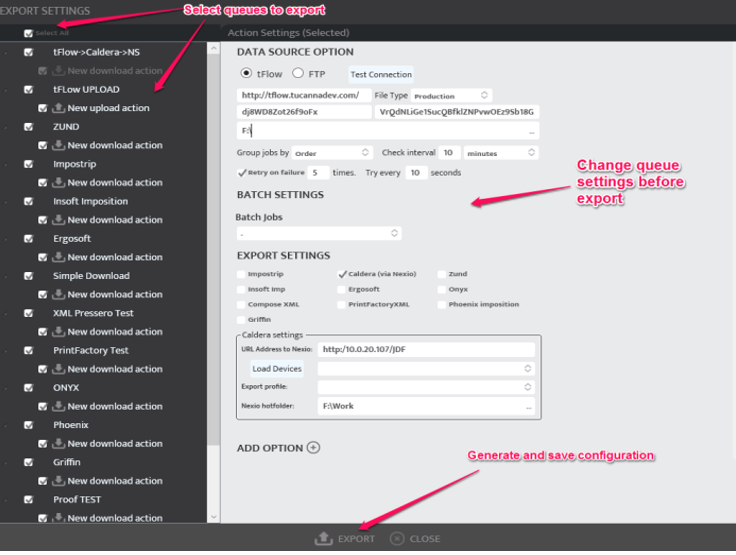
Task: Select the FTP data source radio button
Action: 298,73
